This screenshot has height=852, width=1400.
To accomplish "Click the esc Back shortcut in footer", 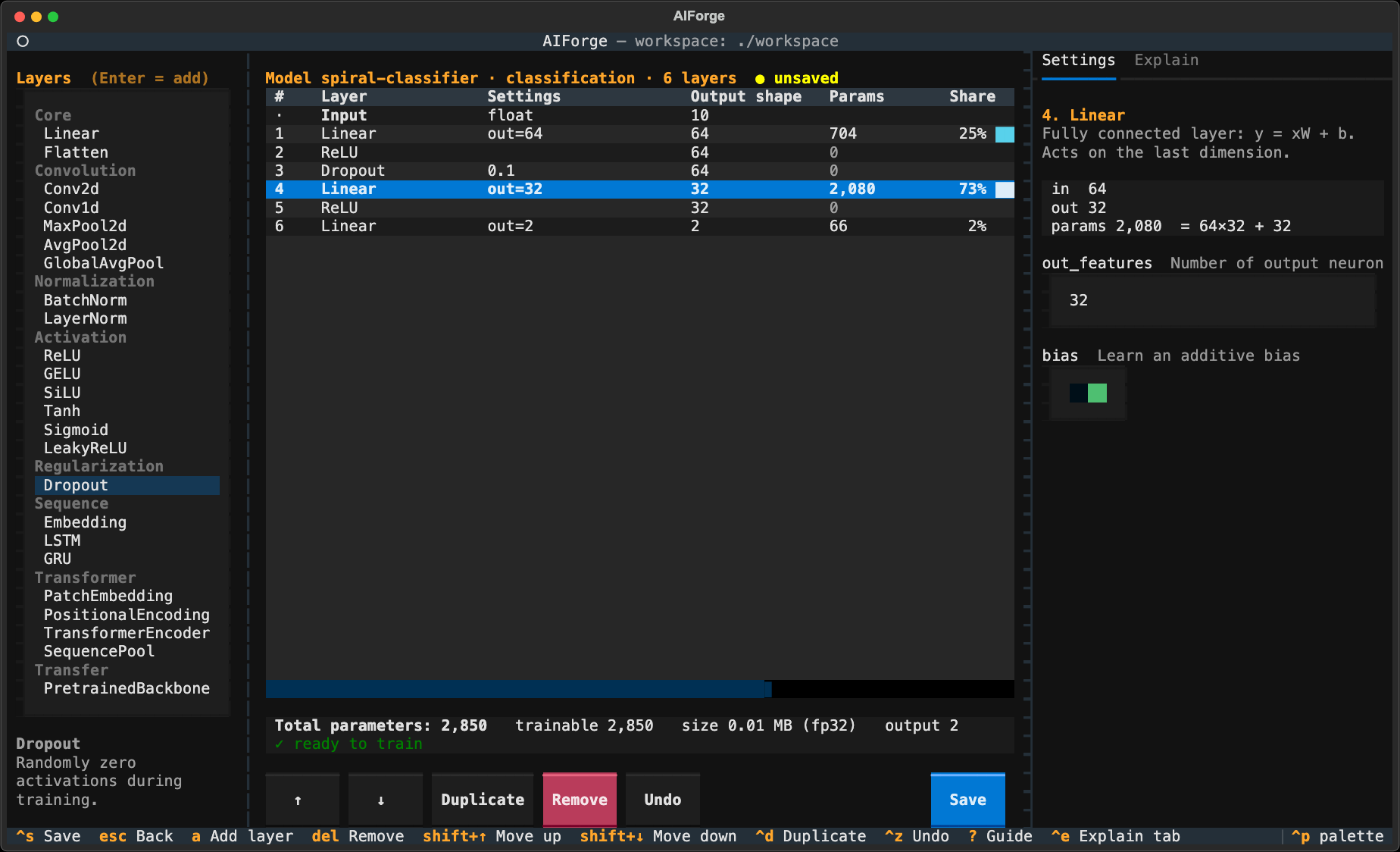I will click(x=136, y=836).
